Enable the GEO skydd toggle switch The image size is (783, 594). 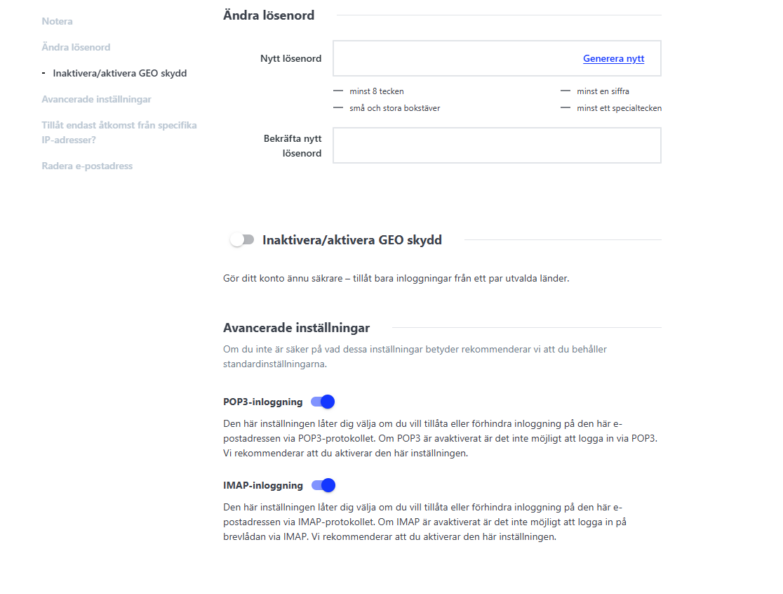click(x=242, y=240)
